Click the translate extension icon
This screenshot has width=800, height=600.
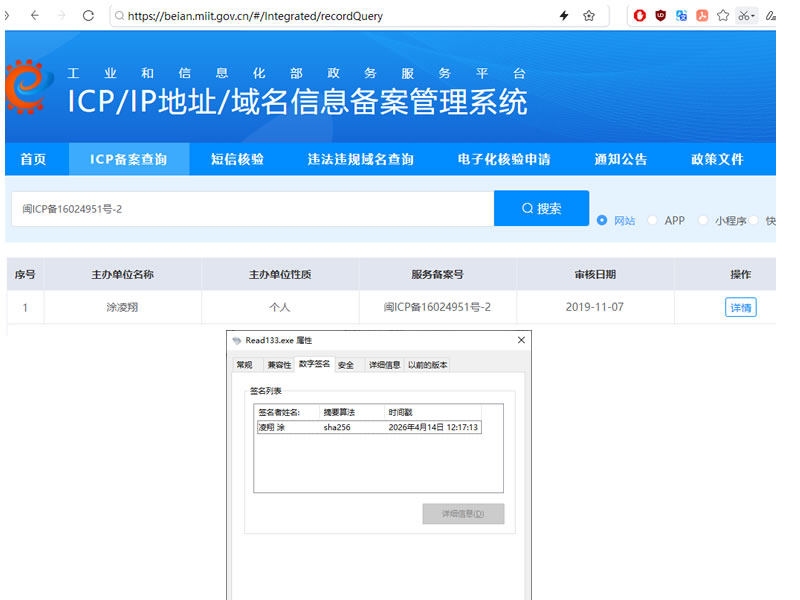coord(681,16)
